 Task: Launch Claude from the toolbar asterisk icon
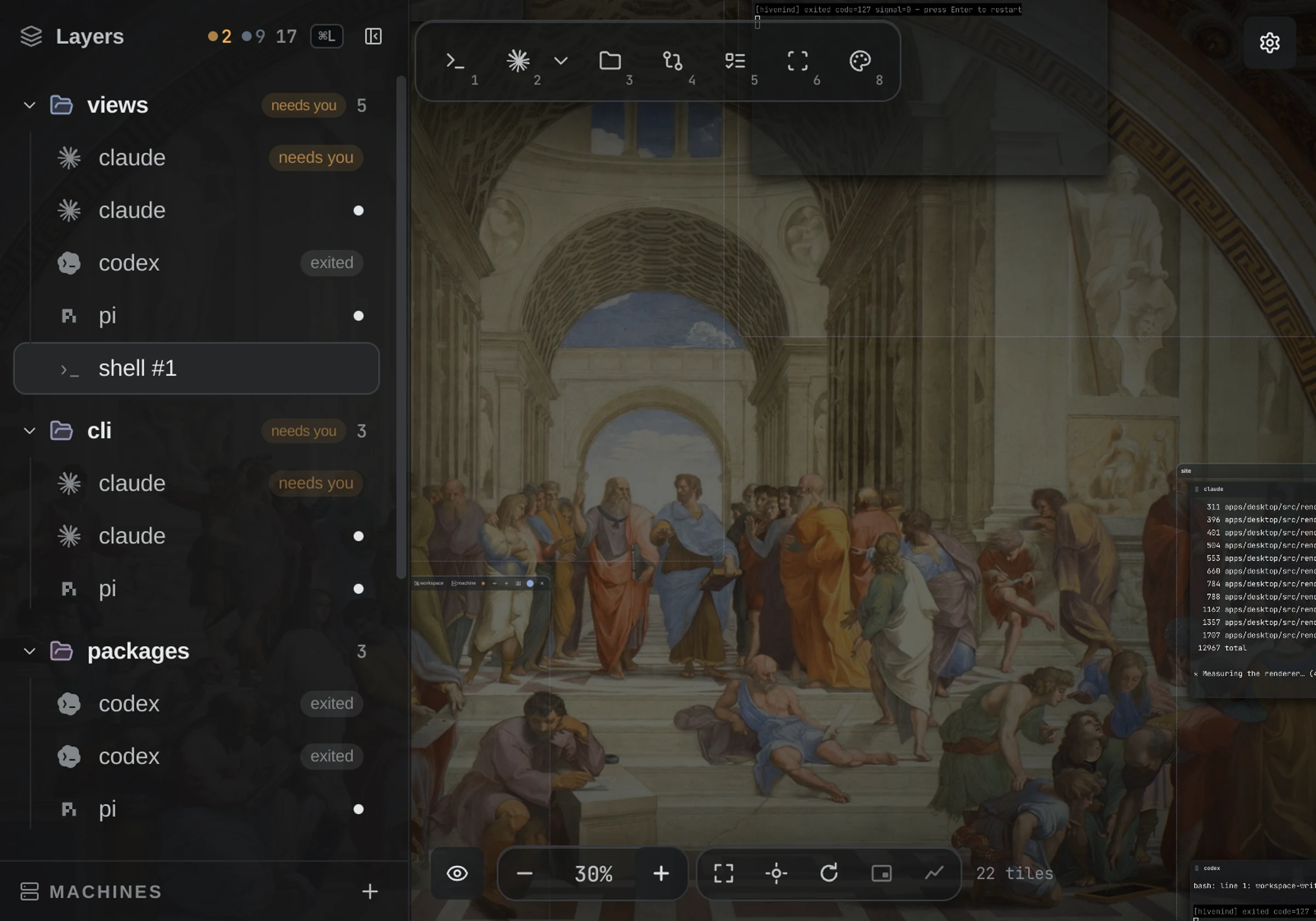click(518, 61)
